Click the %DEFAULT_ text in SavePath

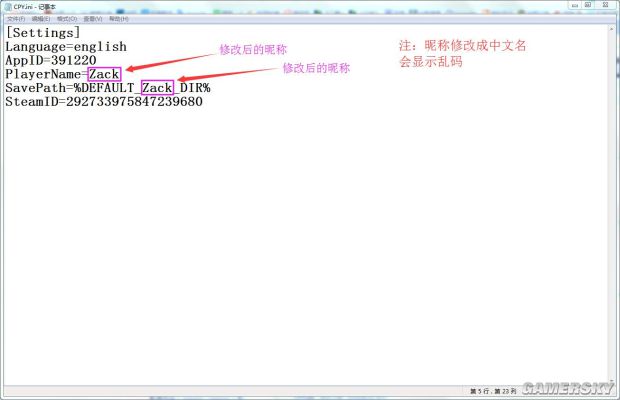click(105, 88)
